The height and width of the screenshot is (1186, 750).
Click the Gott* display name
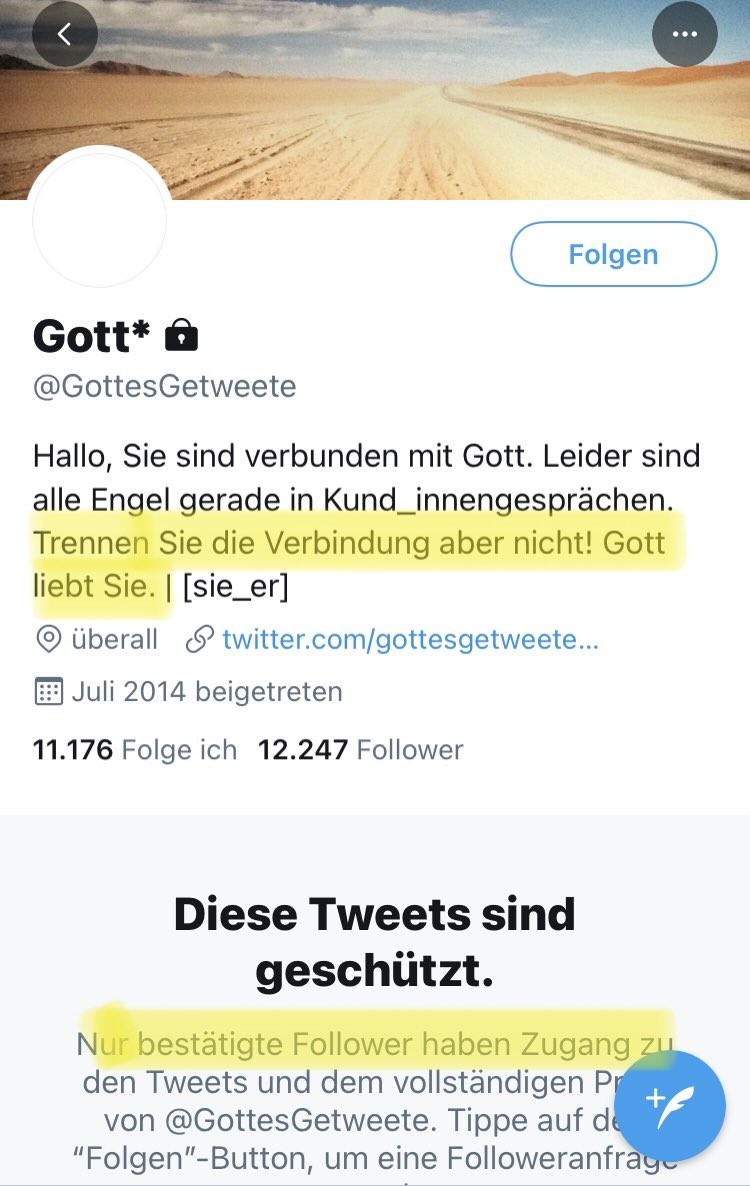pyautogui.click(x=91, y=336)
